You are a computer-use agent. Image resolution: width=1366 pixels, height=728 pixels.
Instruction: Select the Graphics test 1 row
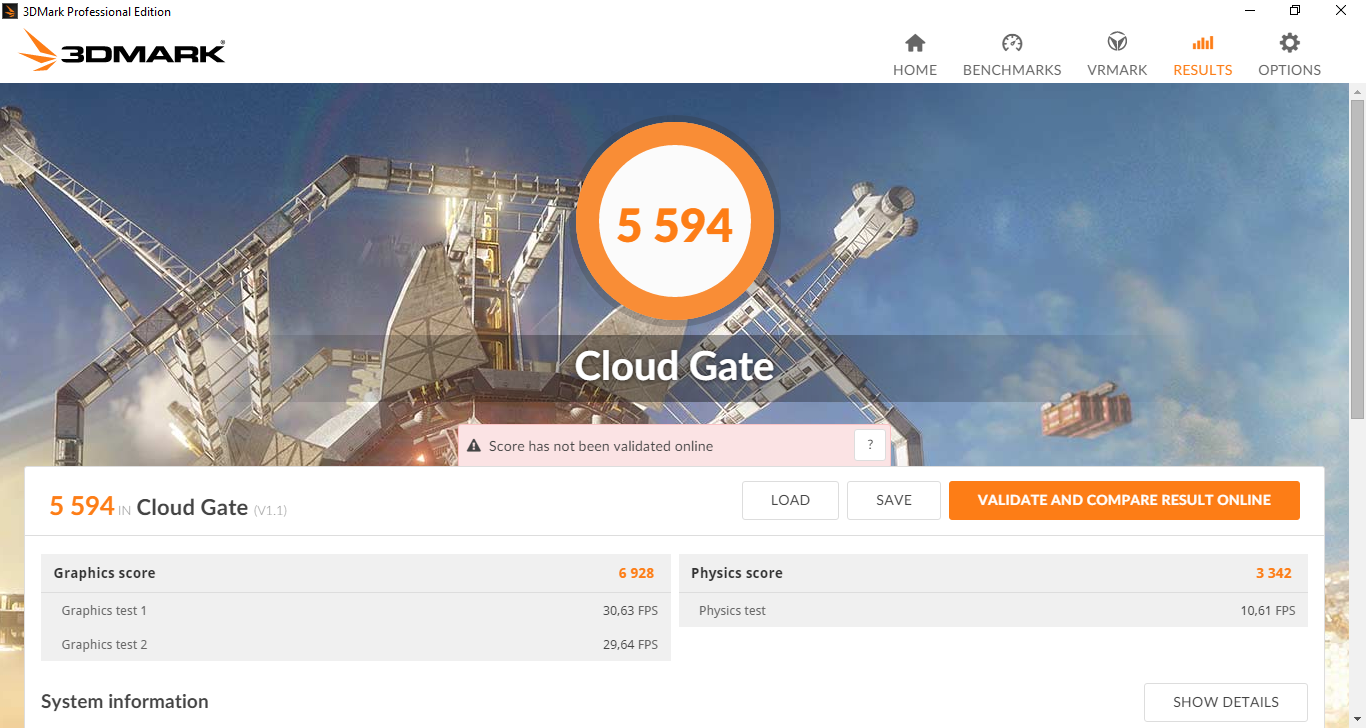pyautogui.click(x=355, y=610)
